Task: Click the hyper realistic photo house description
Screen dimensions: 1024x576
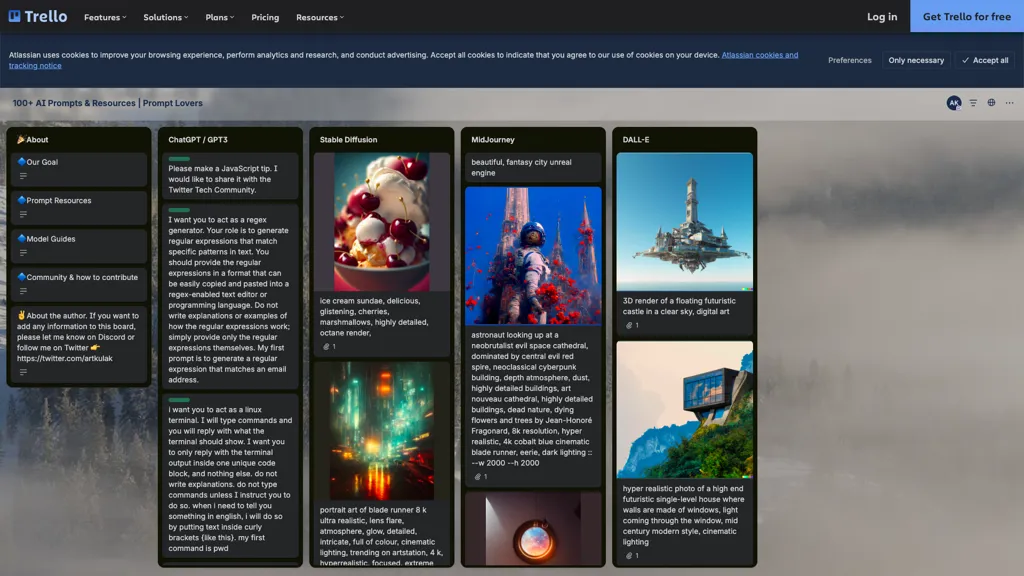Action: tap(683, 515)
